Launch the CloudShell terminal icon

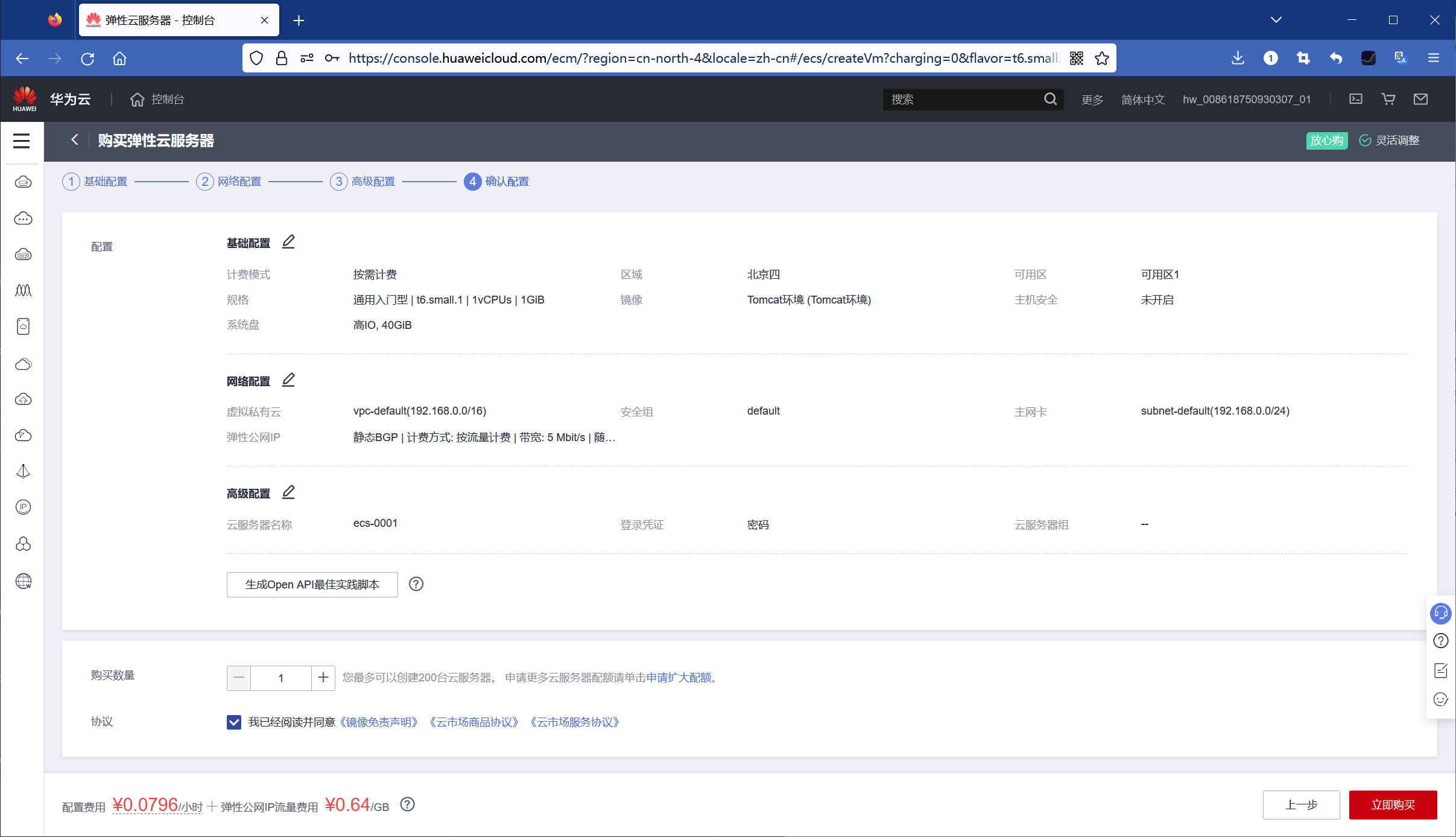tap(1355, 99)
